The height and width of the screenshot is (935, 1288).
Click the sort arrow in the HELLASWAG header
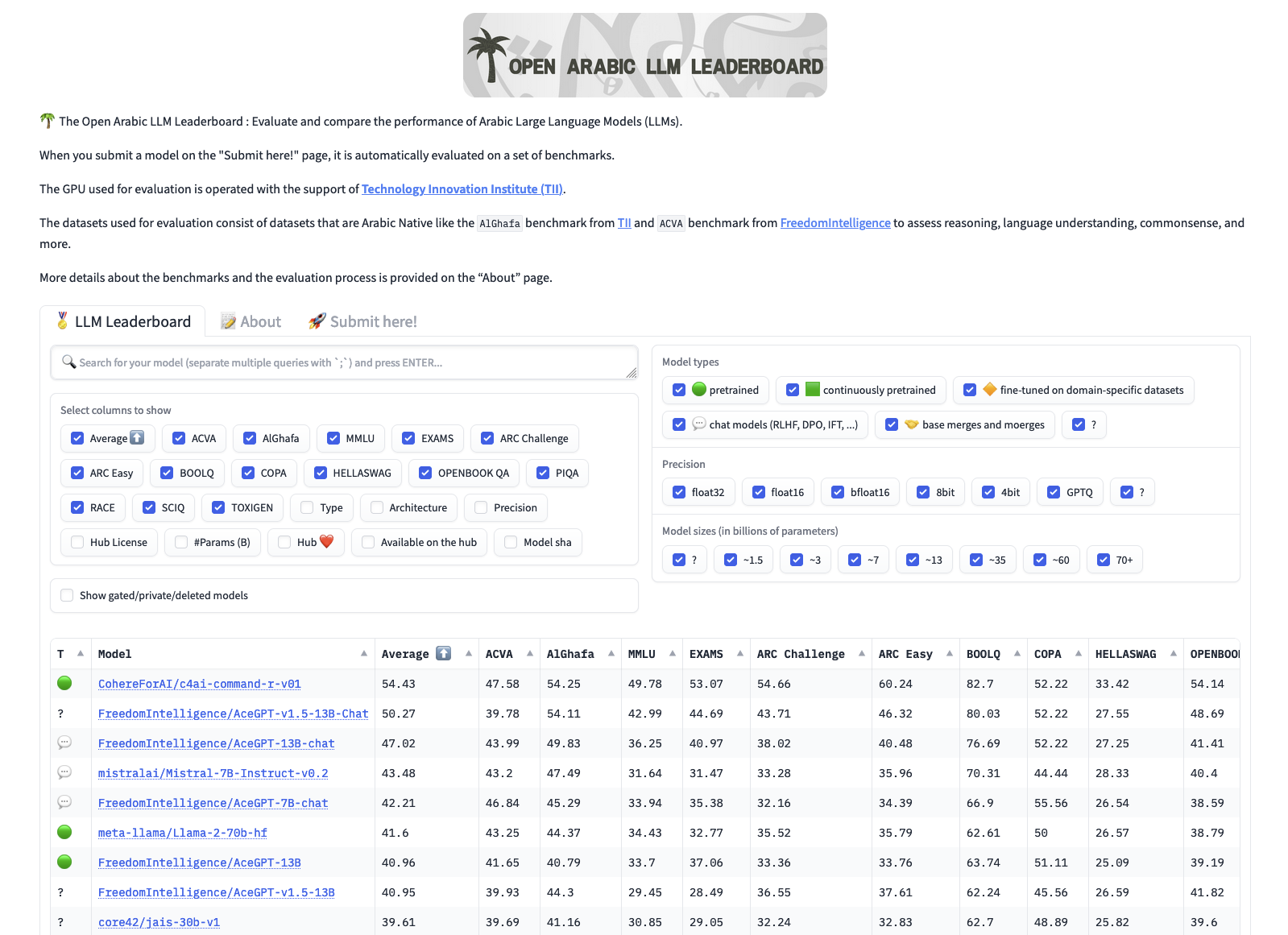click(x=1174, y=653)
